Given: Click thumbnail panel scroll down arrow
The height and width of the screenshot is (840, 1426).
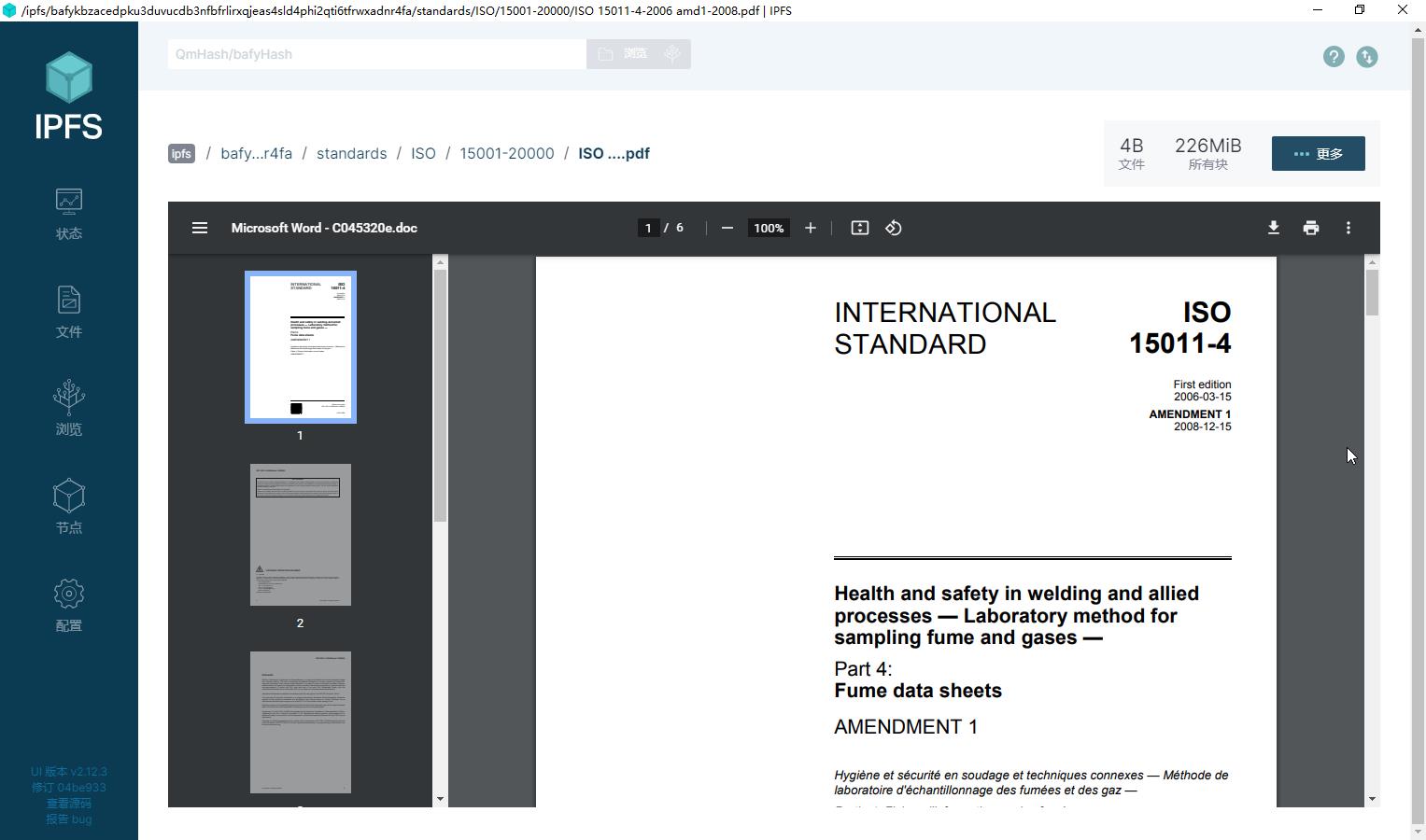Looking at the screenshot, I should pyautogui.click(x=440, y=800).
